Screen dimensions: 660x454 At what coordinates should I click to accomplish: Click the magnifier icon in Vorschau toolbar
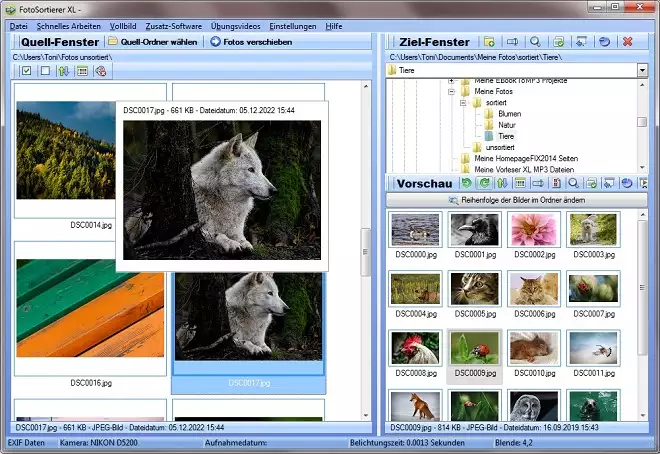pos(573,184)
